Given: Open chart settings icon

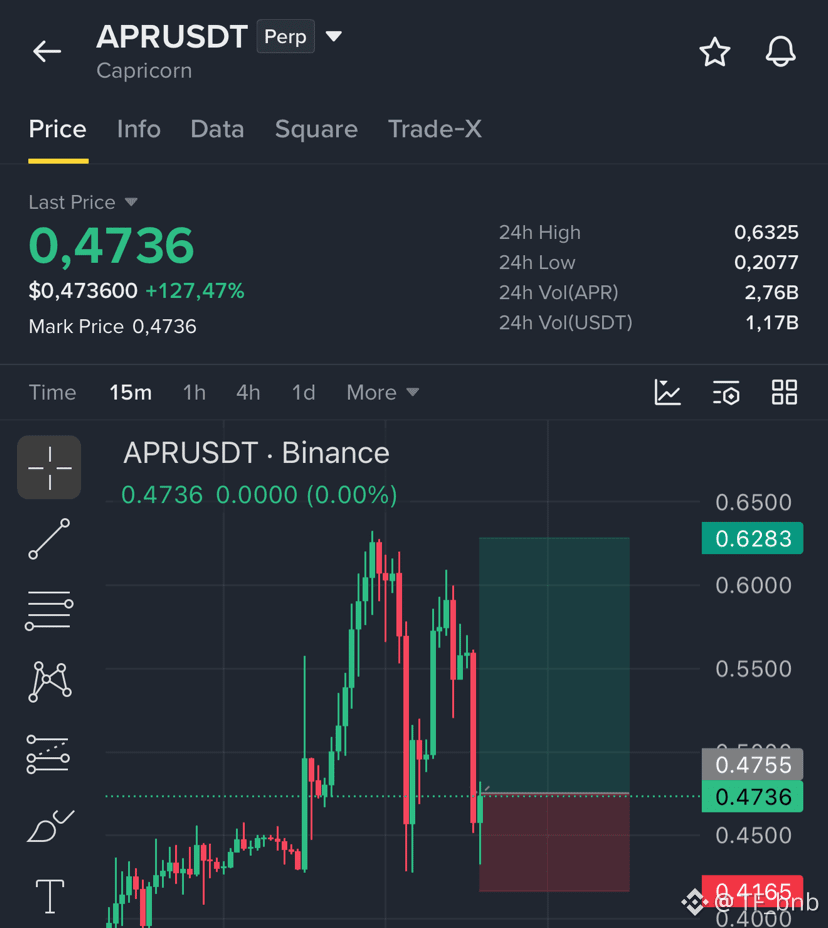Looking at the screenshot, I should point(726,392).
